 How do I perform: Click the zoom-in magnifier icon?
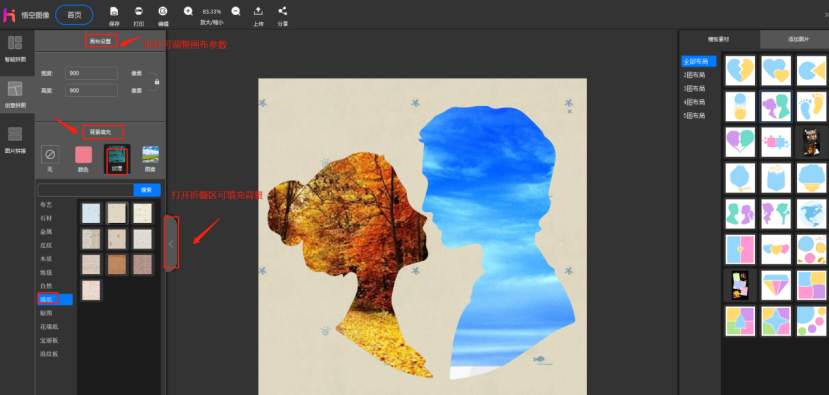tap(188, 11)
